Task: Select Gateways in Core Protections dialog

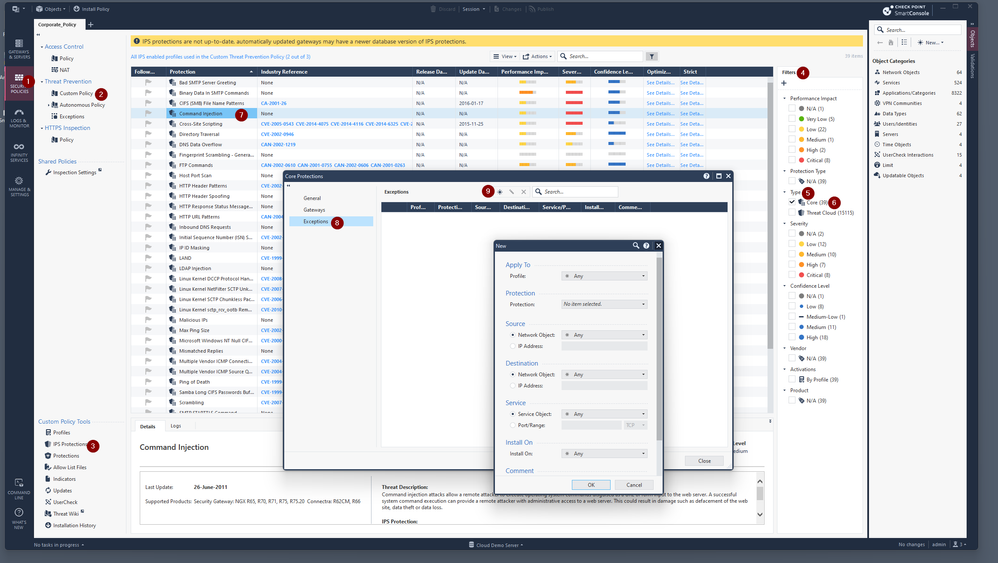Action: click(x=314, y=210)
